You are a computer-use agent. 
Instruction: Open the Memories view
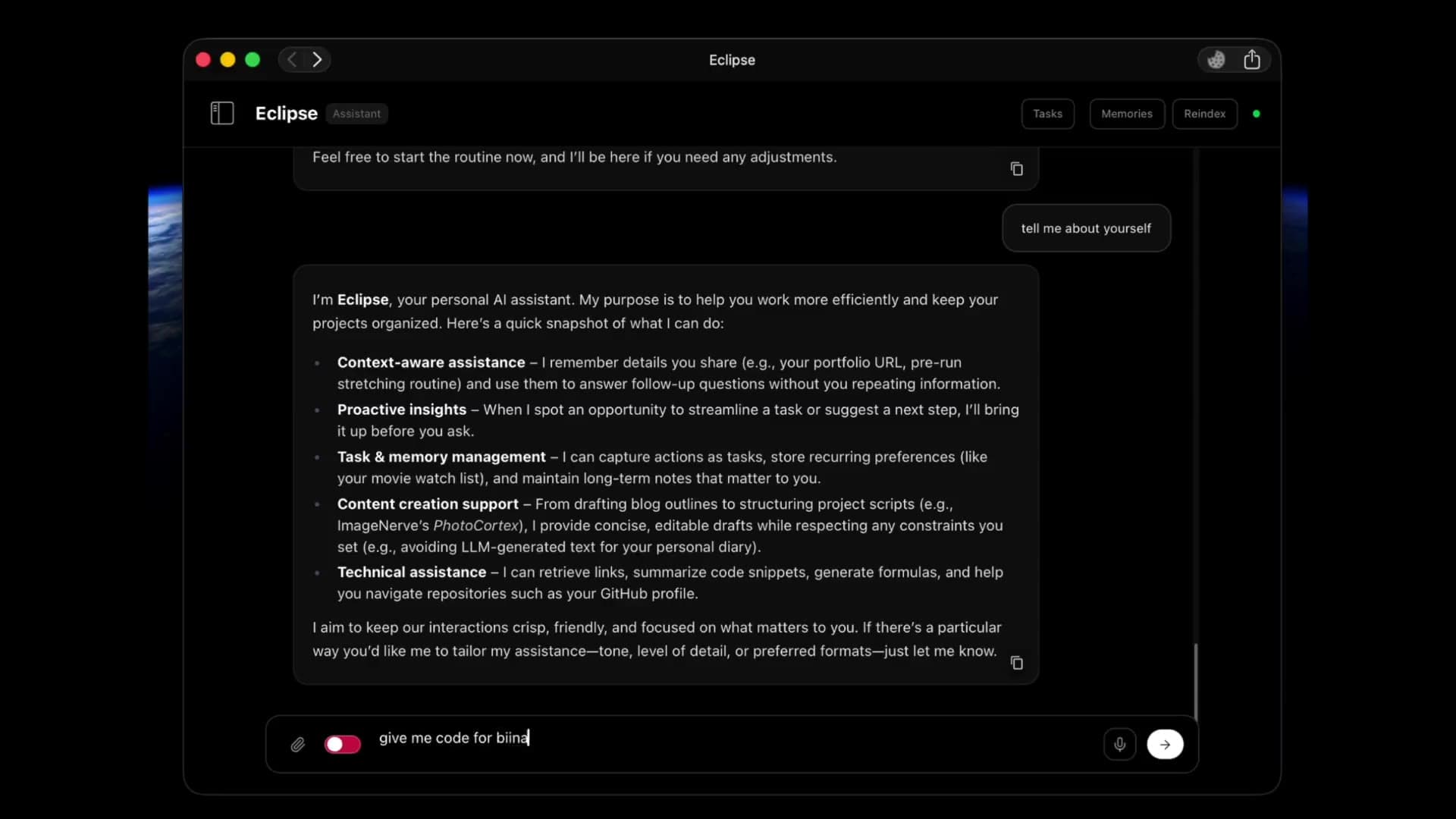tap(1127, 114)
